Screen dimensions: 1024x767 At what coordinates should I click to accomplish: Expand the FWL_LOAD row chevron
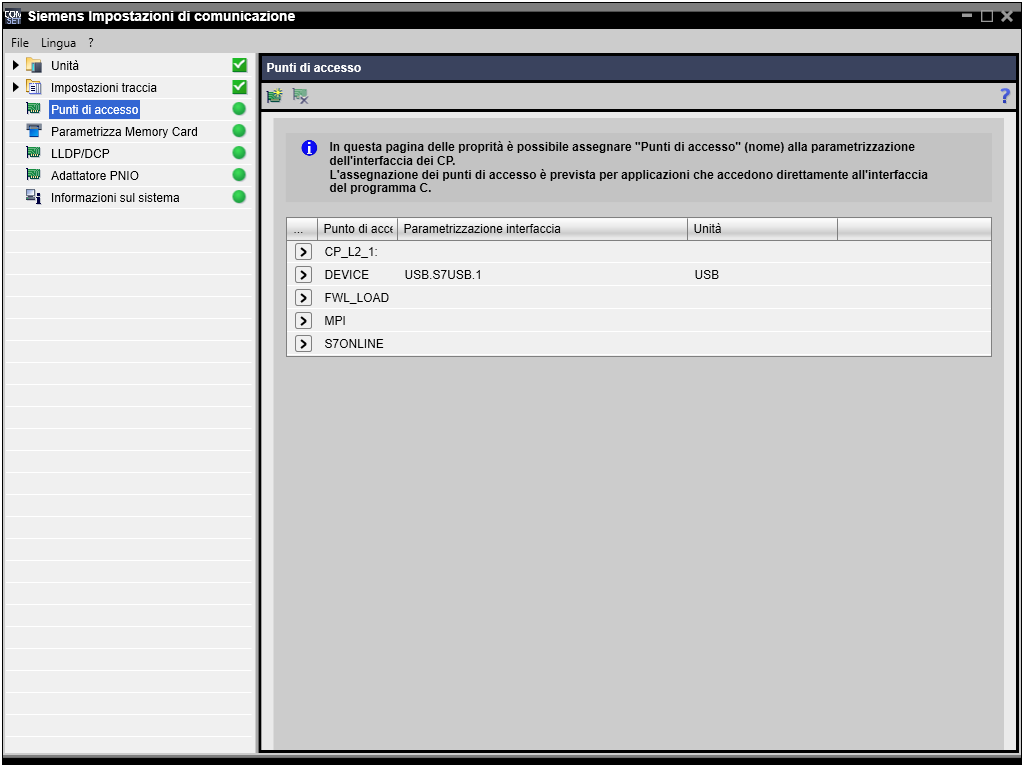click(303, 297)
